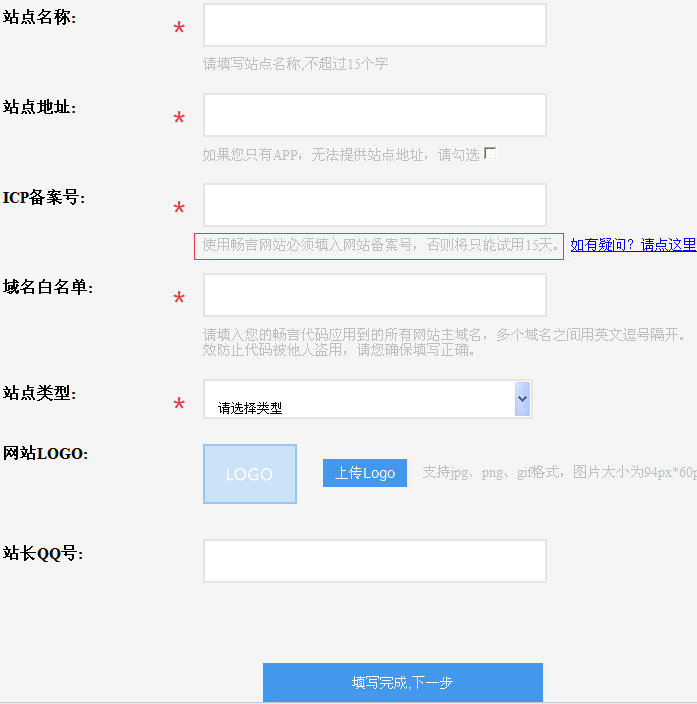Open the 请选择类型 site type dropdown

tap(360, 399)
